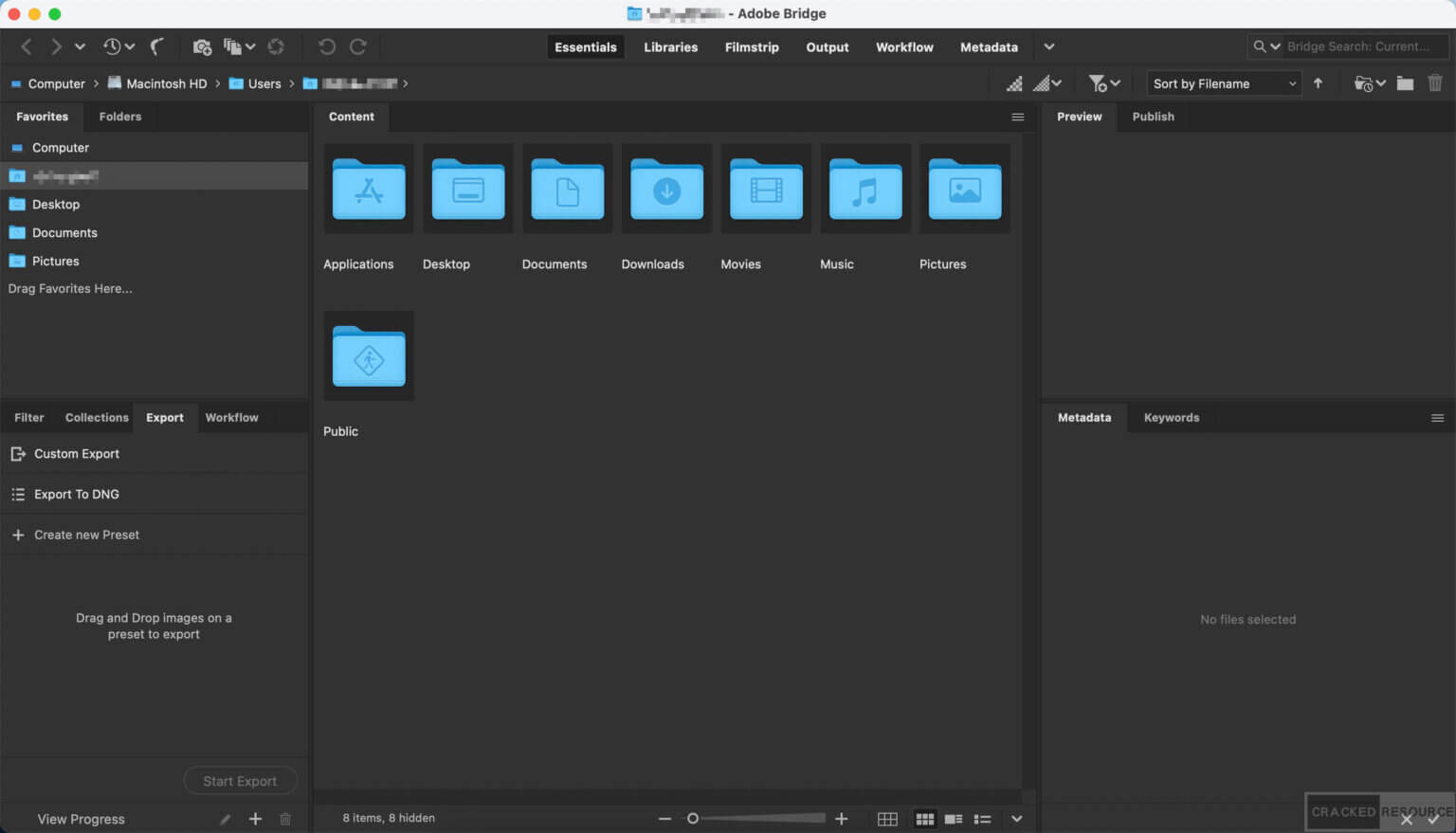
Task: Toggle the ascending sort arrow
Action: pyautogui.click(x=1319, y=82)
